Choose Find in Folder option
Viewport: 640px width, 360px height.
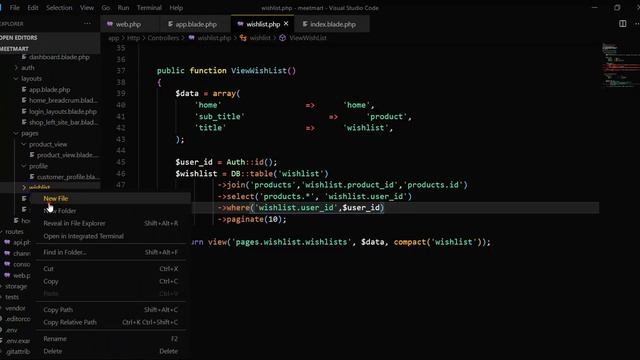click(x=111, y=252)
